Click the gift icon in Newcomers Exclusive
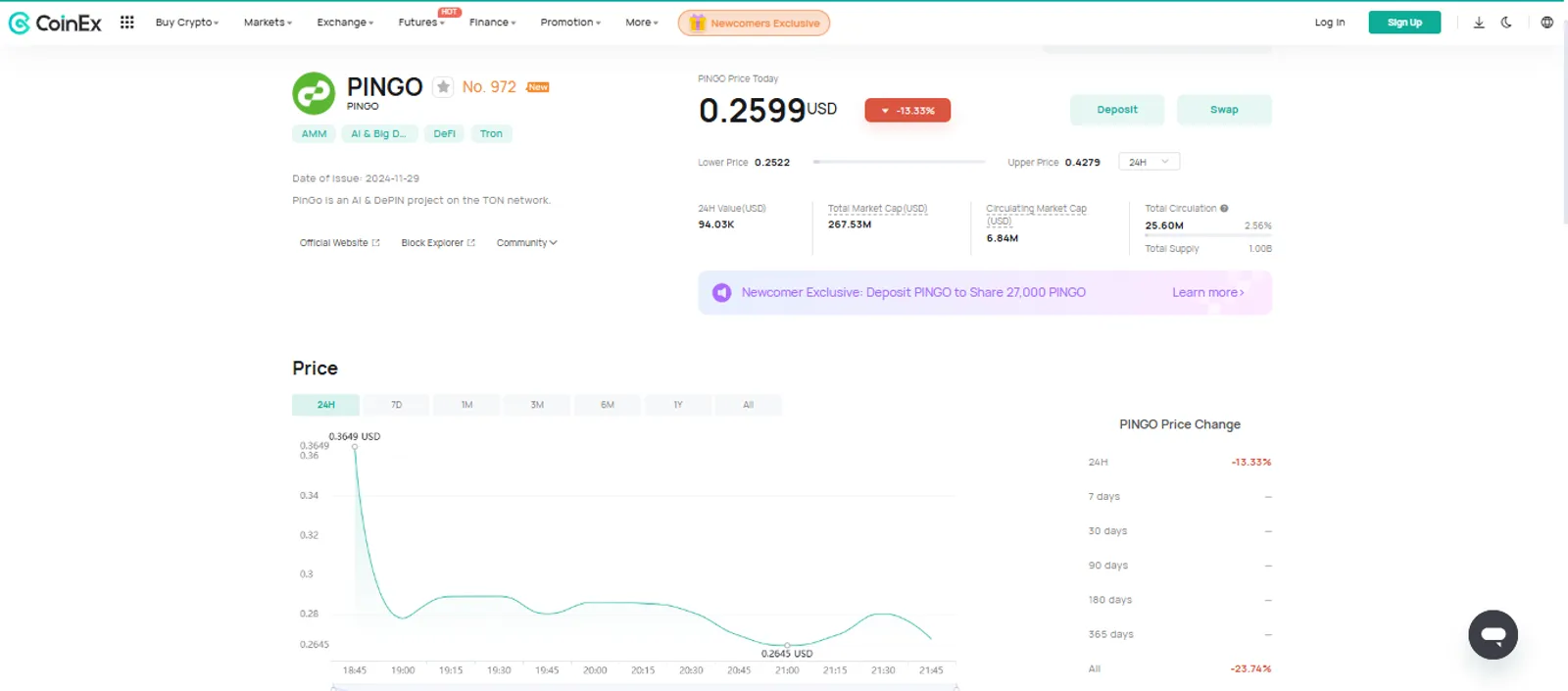Screen dimensions: 1568x691 click(x=697, y=23)
